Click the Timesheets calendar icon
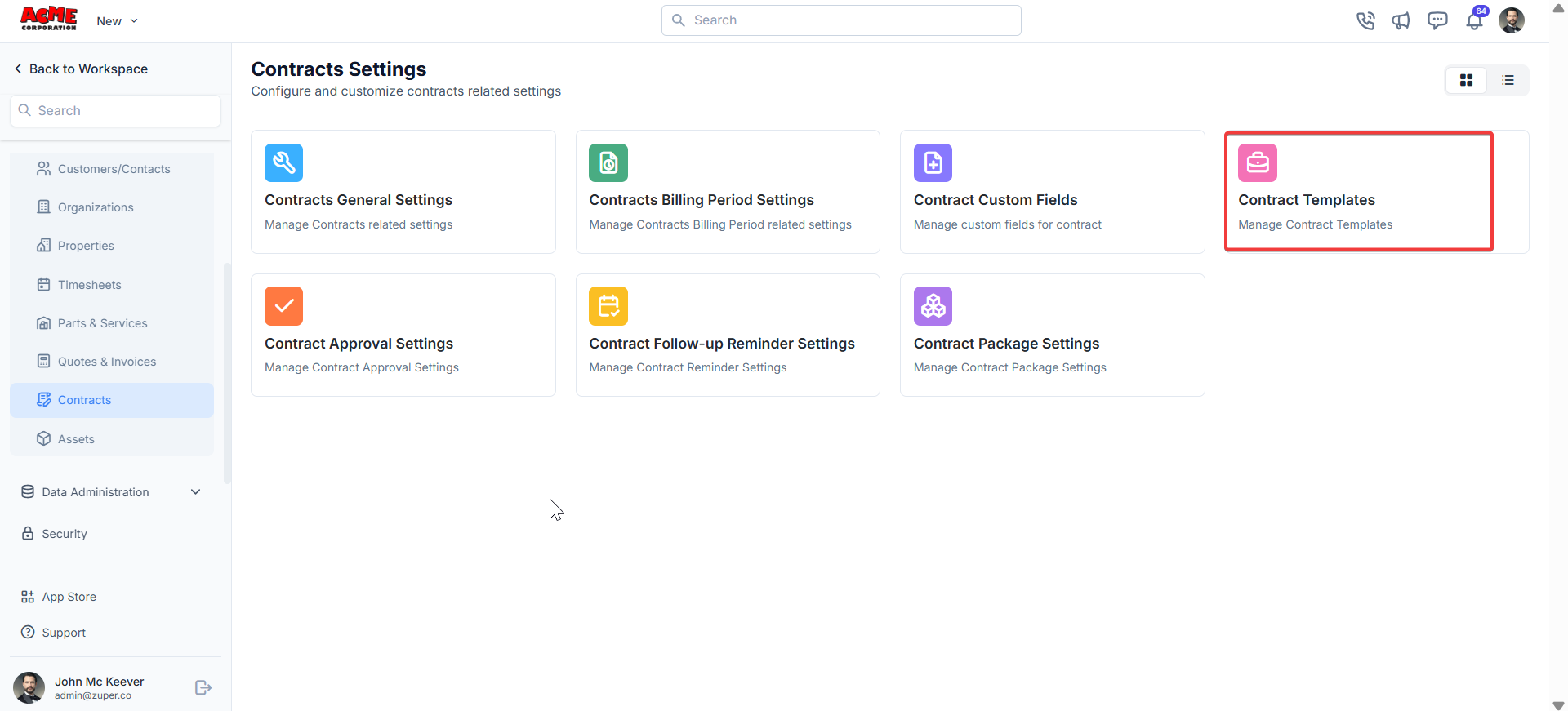Viewport: 1568px width, 711px height. 44,284
